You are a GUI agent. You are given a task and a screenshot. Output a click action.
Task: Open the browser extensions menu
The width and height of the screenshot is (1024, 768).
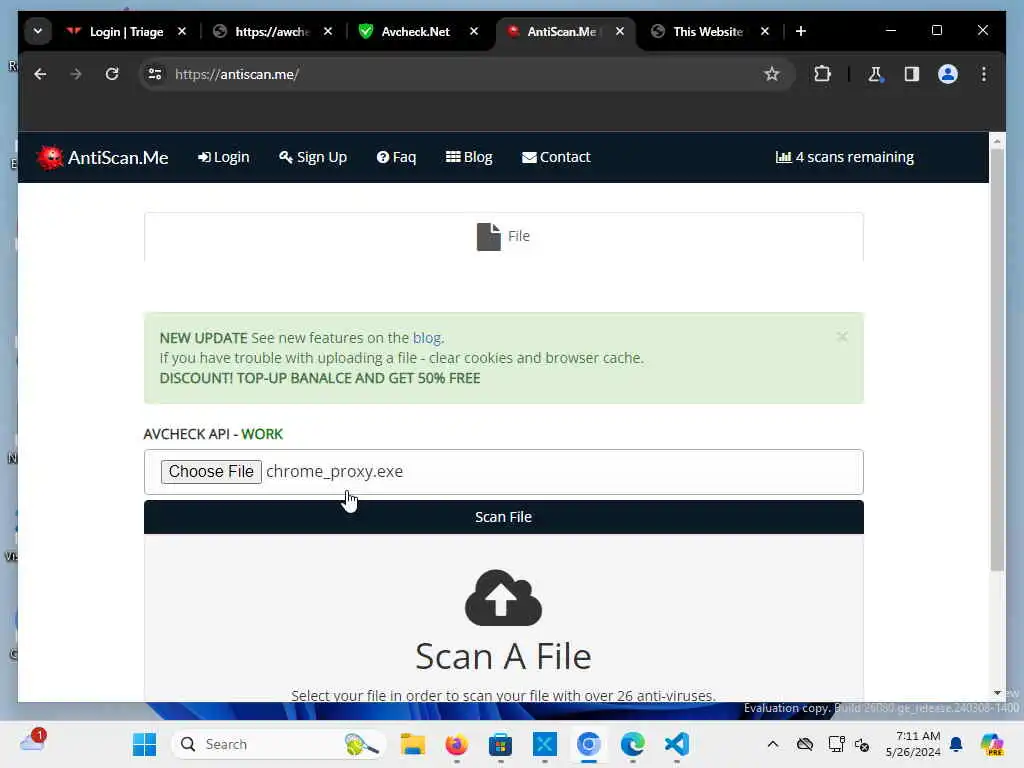pyautogui.click(x=822, y=74)
